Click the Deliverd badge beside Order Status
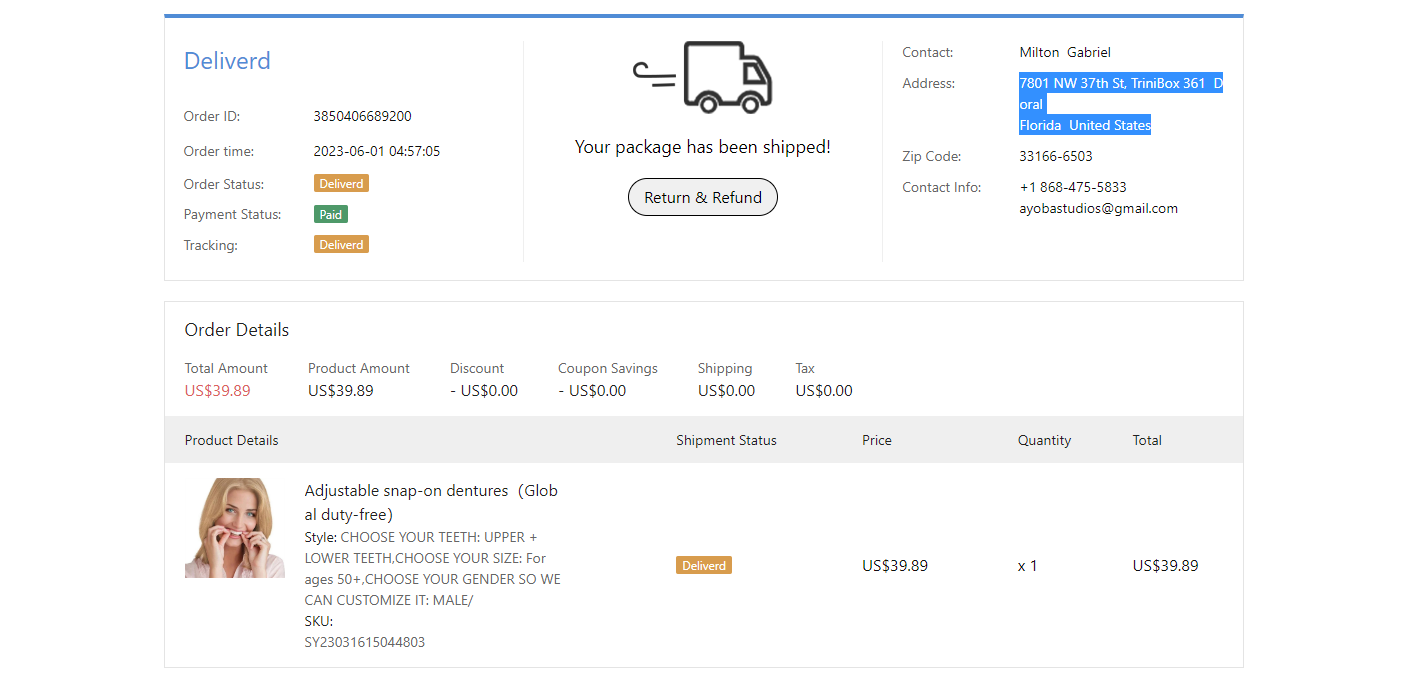 tap(341, 184)
